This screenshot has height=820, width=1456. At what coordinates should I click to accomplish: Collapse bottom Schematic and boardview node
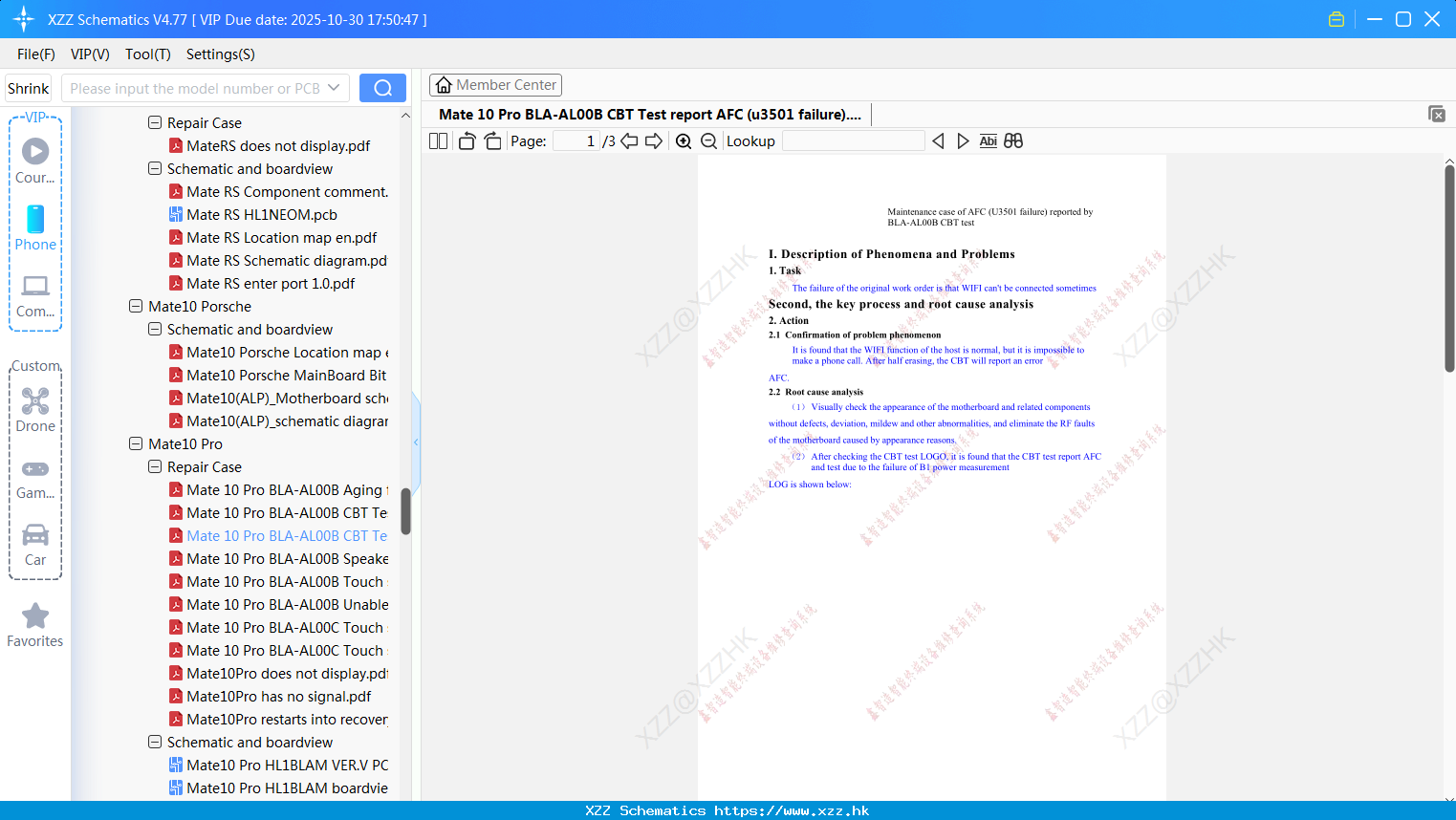[155, 743]
